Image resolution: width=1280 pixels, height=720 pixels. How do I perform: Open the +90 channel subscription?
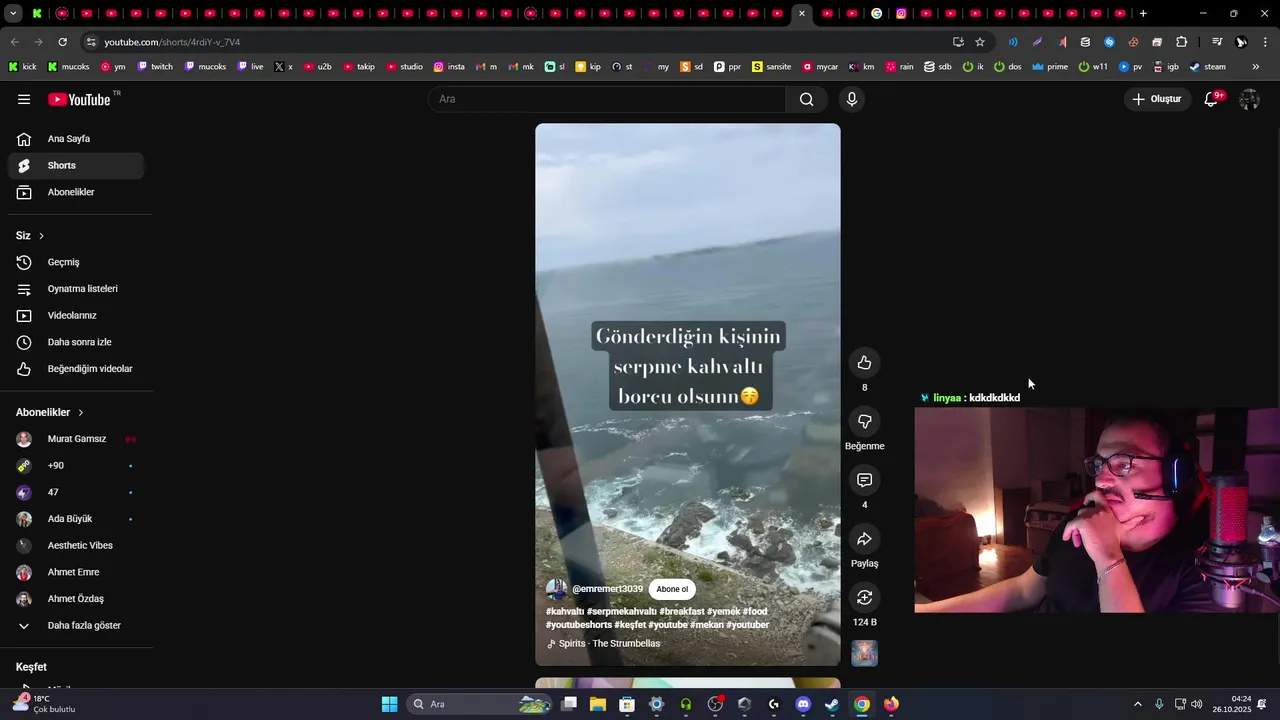pos(76,465)
